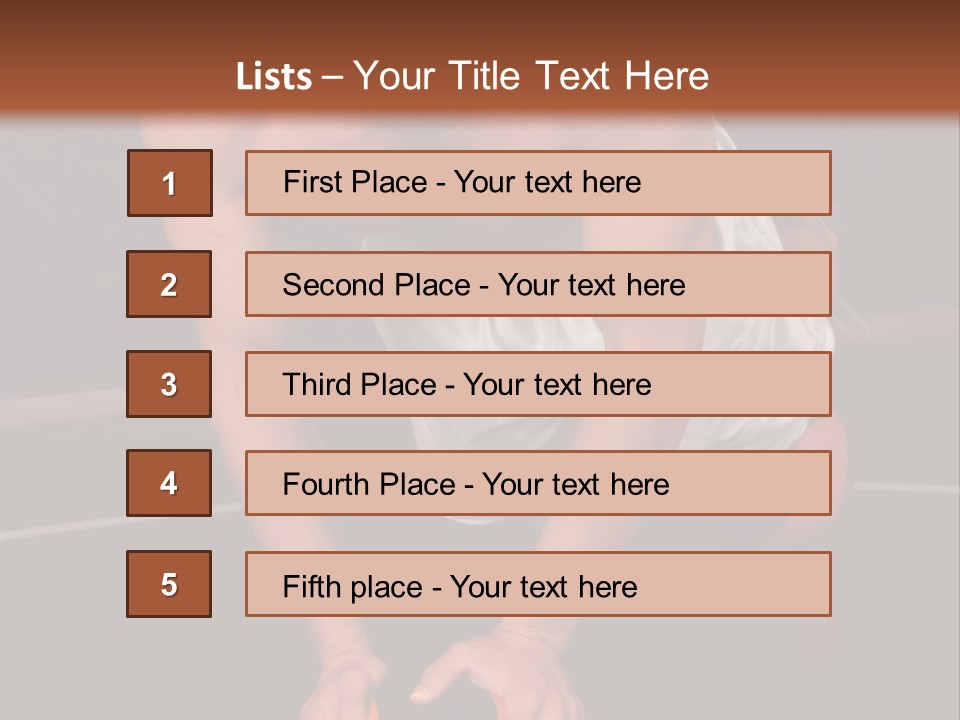
Task: Click the words 'Your Title Text Here'
Action: [x=531, y=76]
